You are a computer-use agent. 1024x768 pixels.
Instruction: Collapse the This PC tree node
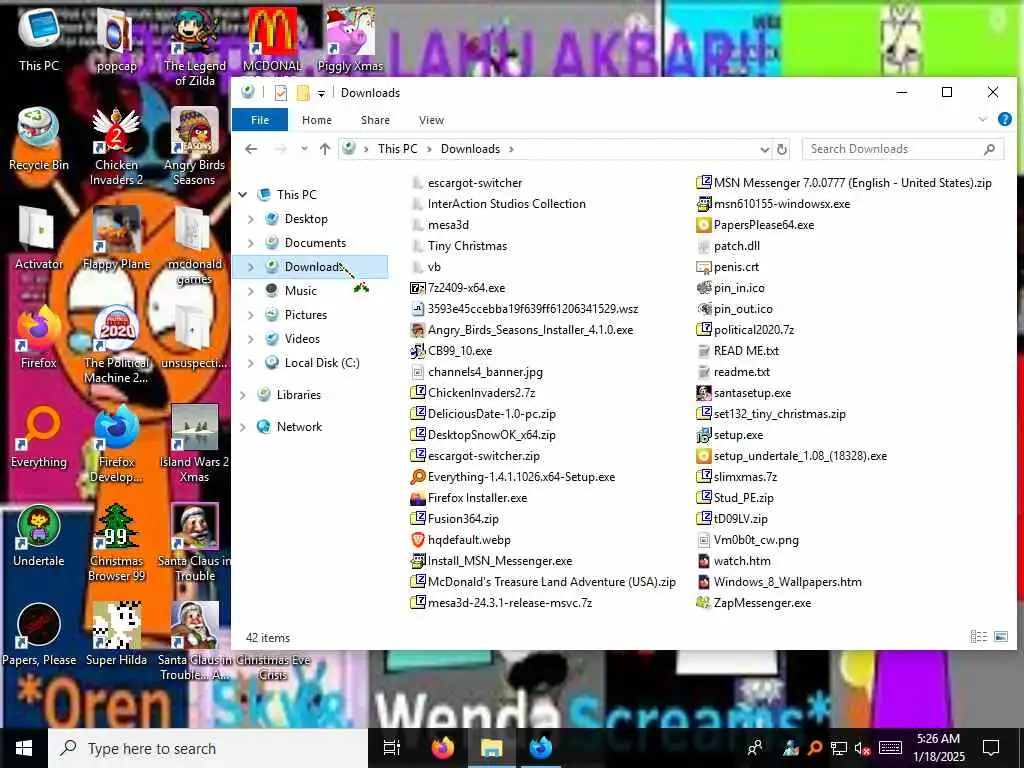click(243, 195)
